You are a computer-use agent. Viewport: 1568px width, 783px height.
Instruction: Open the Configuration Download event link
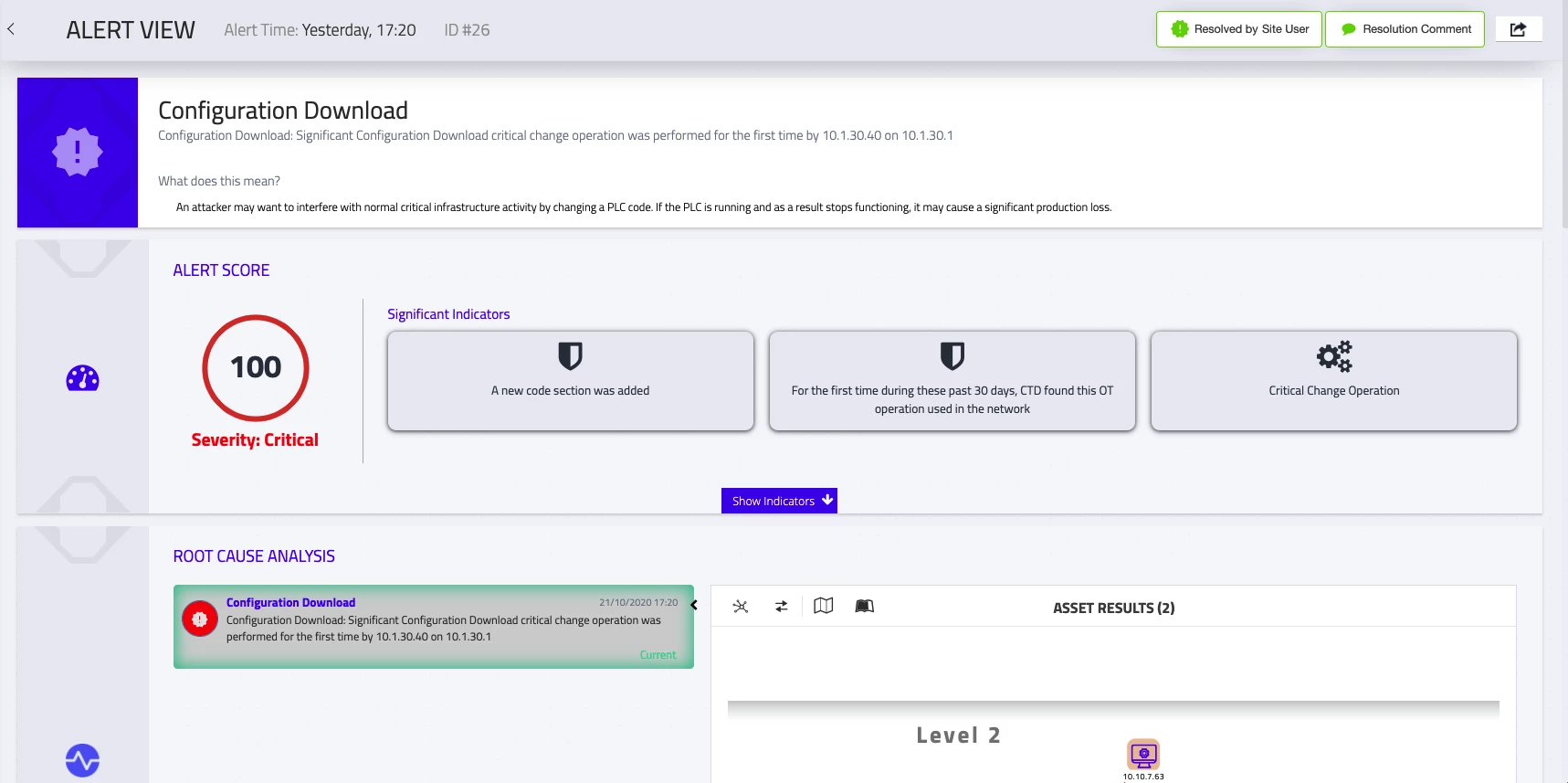(290, 603)
